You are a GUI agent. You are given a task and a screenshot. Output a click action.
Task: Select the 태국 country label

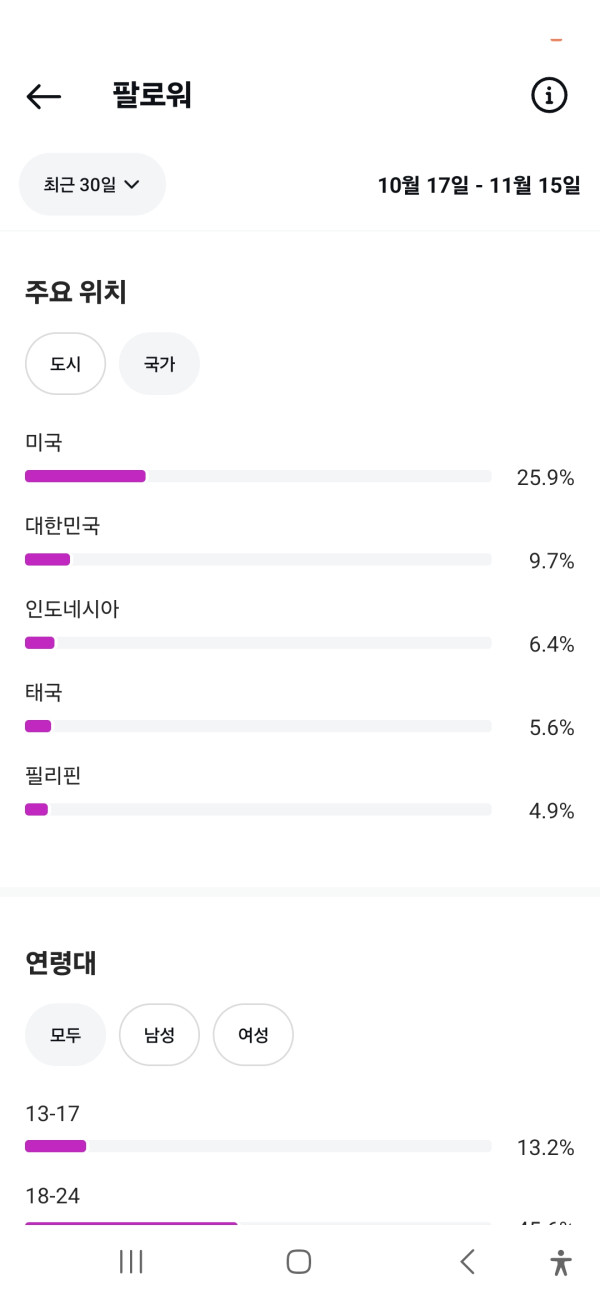pos(44,692)
